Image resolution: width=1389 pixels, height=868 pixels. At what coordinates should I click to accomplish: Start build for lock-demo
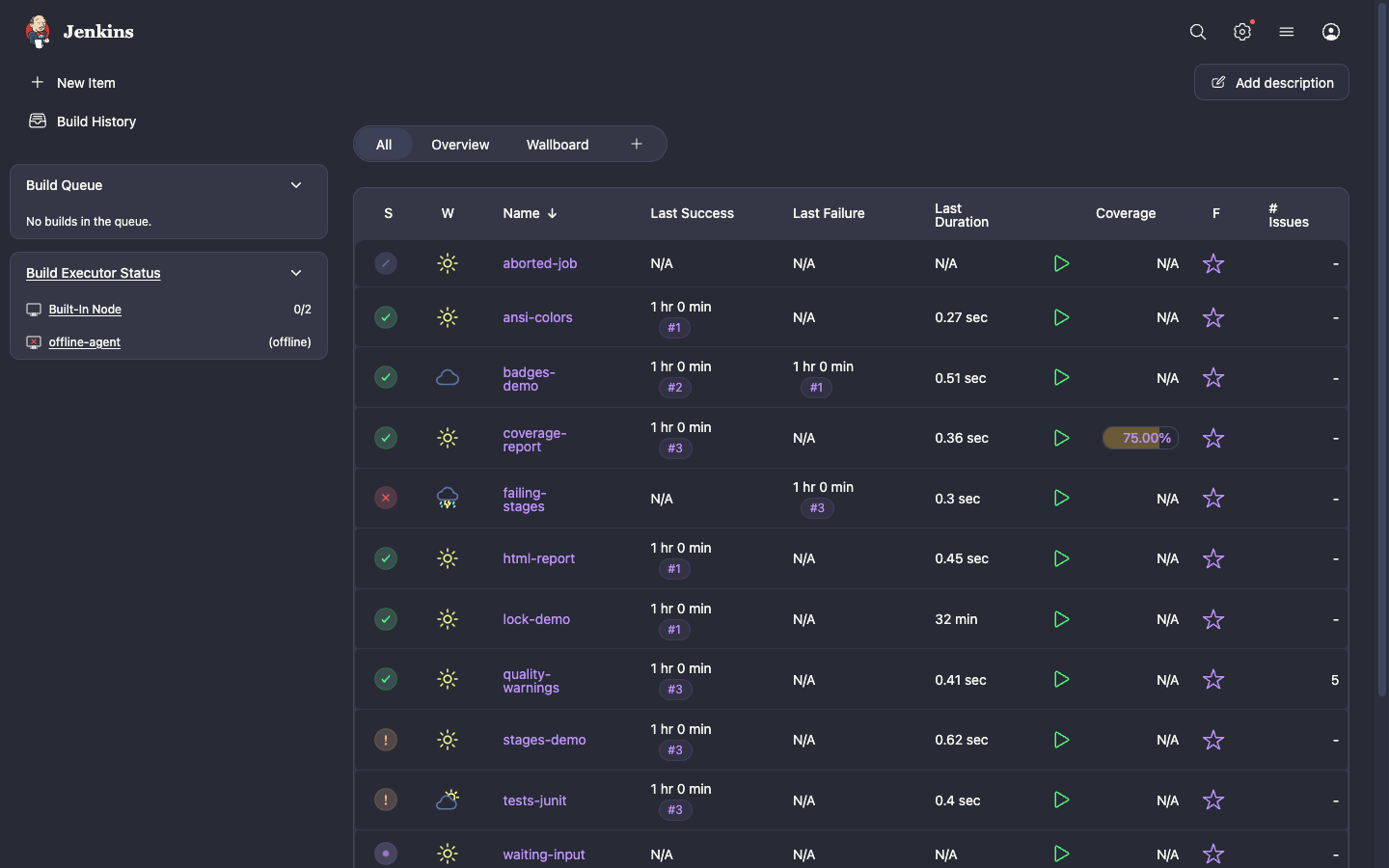(1061, 619)
